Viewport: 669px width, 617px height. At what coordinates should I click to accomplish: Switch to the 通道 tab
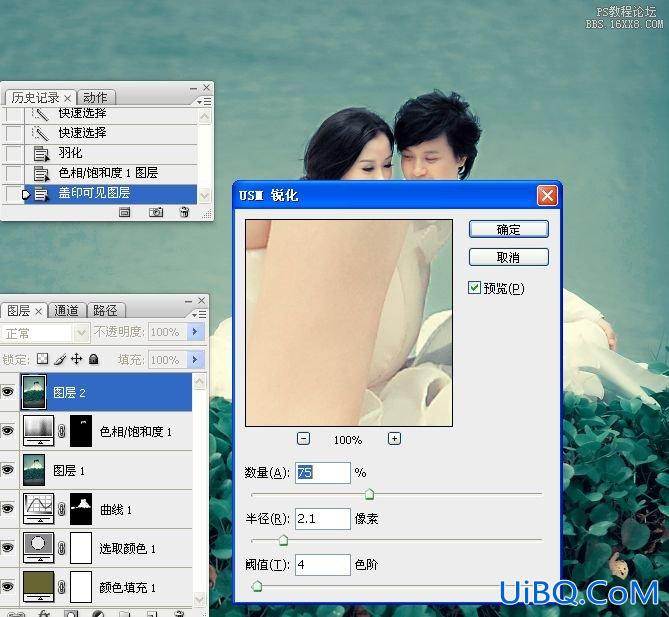click(x=67, y=311)
